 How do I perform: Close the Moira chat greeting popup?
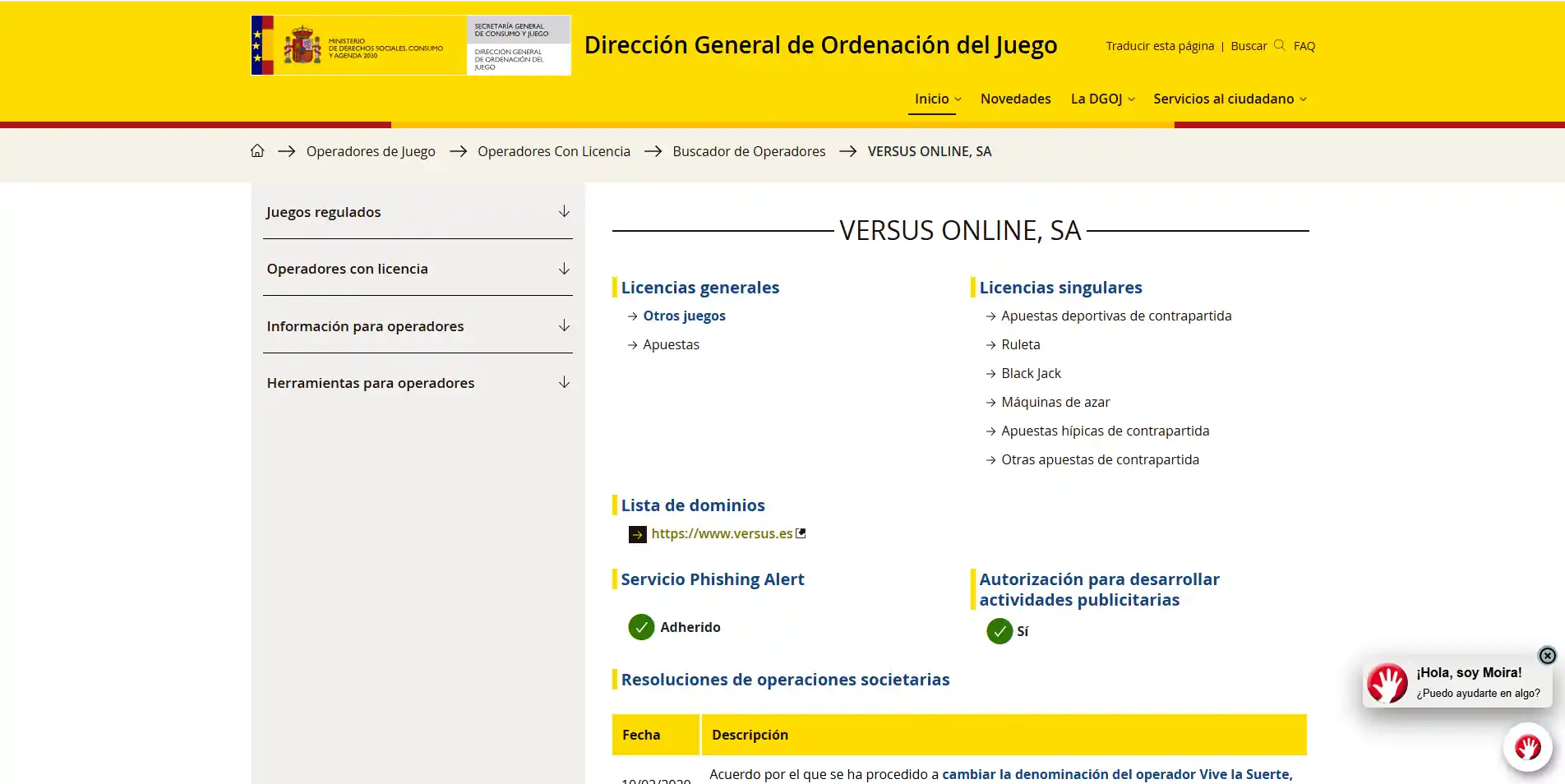[x=1547, y=655]
